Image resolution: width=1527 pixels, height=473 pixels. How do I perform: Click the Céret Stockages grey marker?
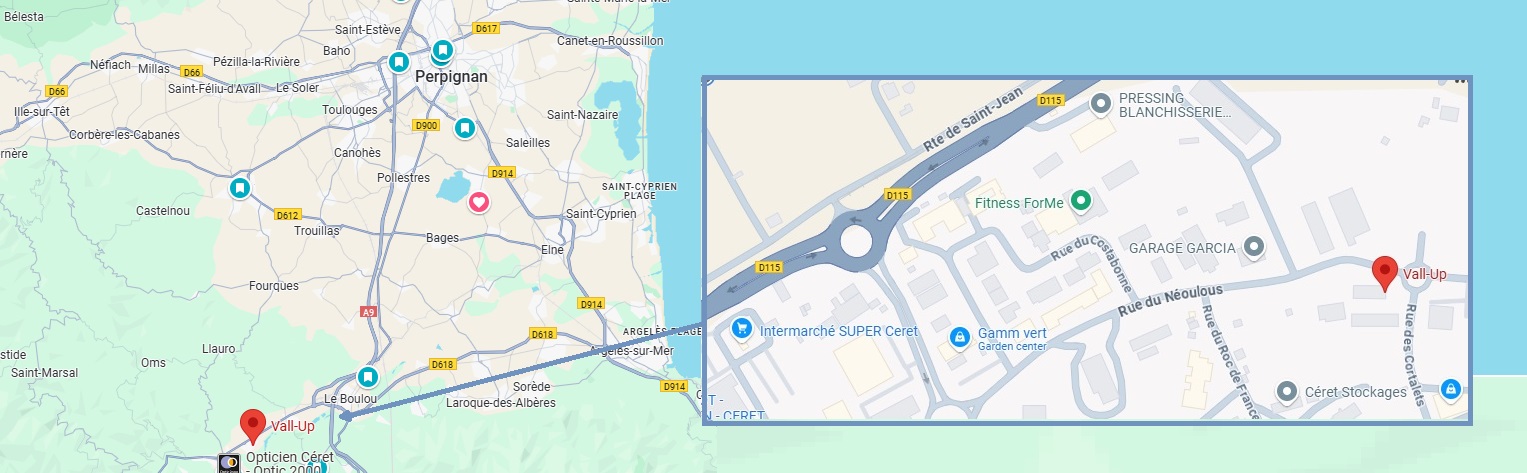pos(1288,391)
